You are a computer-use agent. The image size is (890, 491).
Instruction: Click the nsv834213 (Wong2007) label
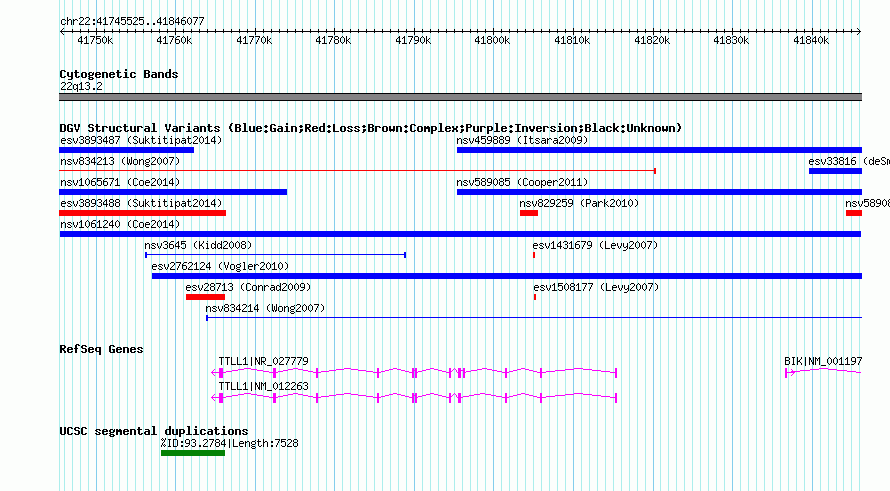click(120, 161)
